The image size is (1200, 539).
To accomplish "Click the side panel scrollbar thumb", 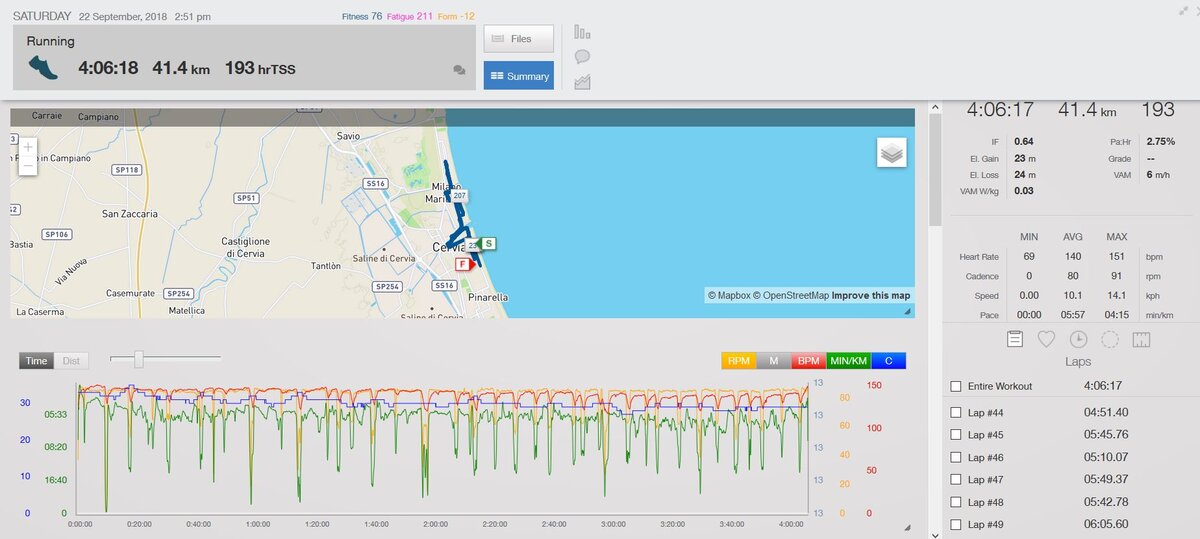I will coord(935,170).
